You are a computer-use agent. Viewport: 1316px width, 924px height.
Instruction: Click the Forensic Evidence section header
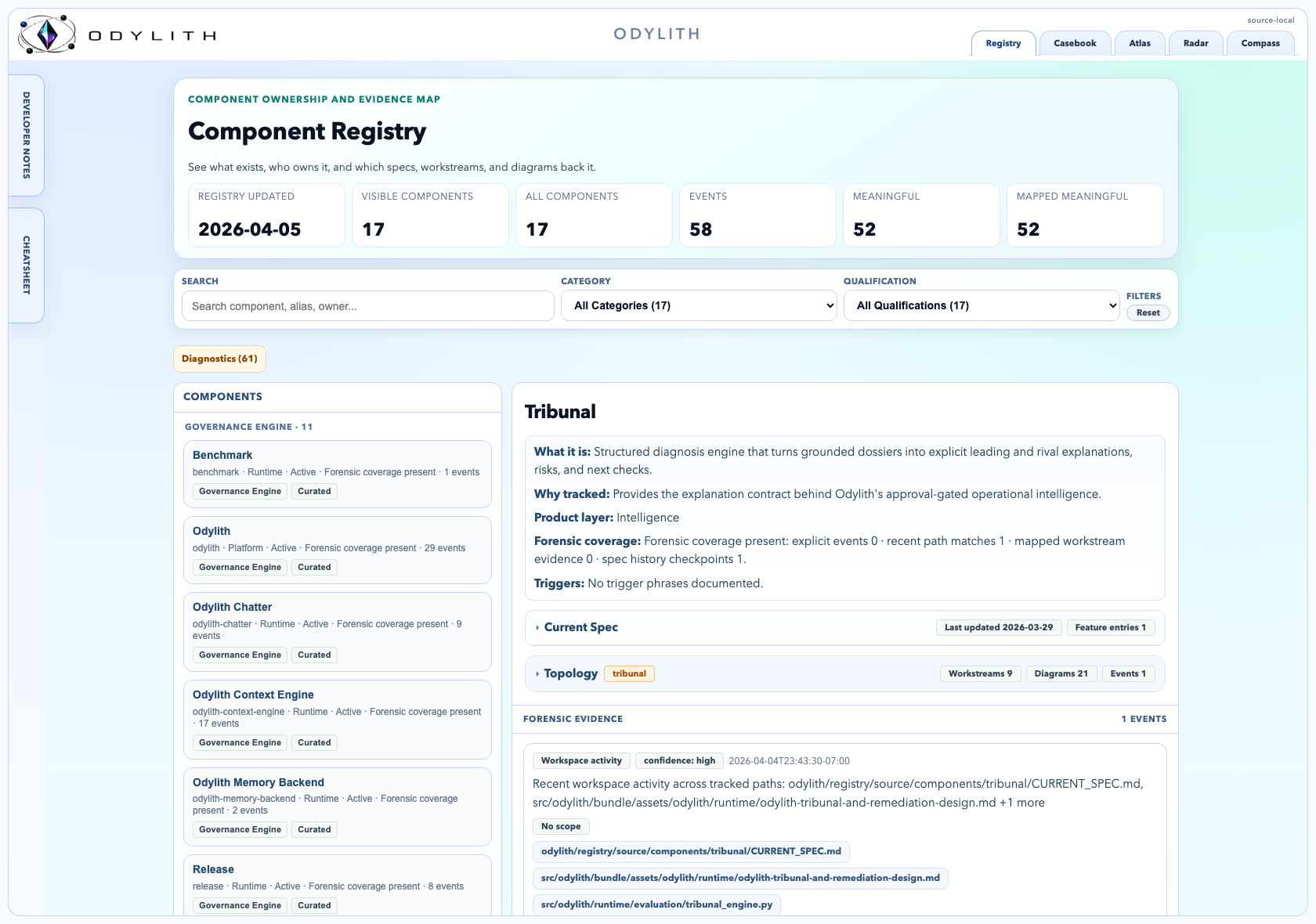tap(573, 719)
